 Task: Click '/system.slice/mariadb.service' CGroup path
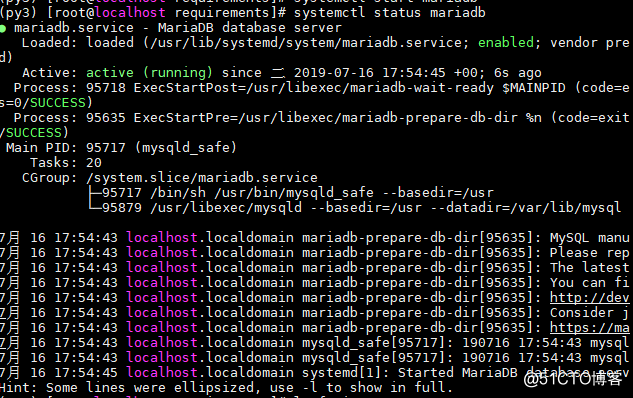click(x=202, y=178)
